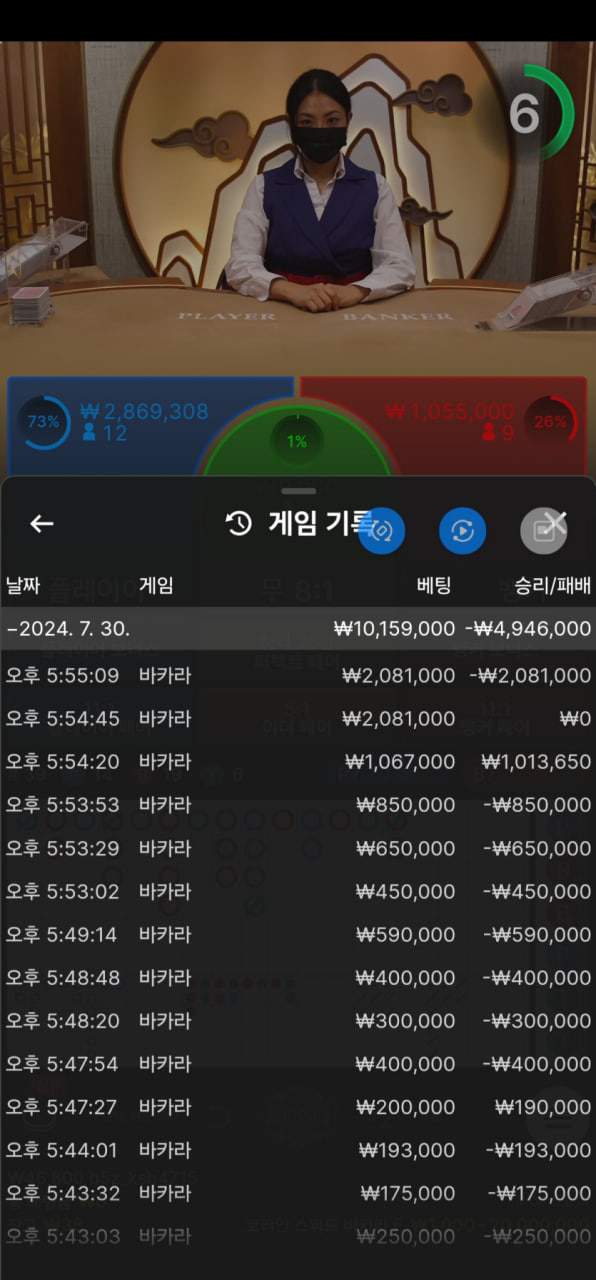Tap the sheet drag handle bar
The height and width of the screenshot is (1280, 596).
298,491
